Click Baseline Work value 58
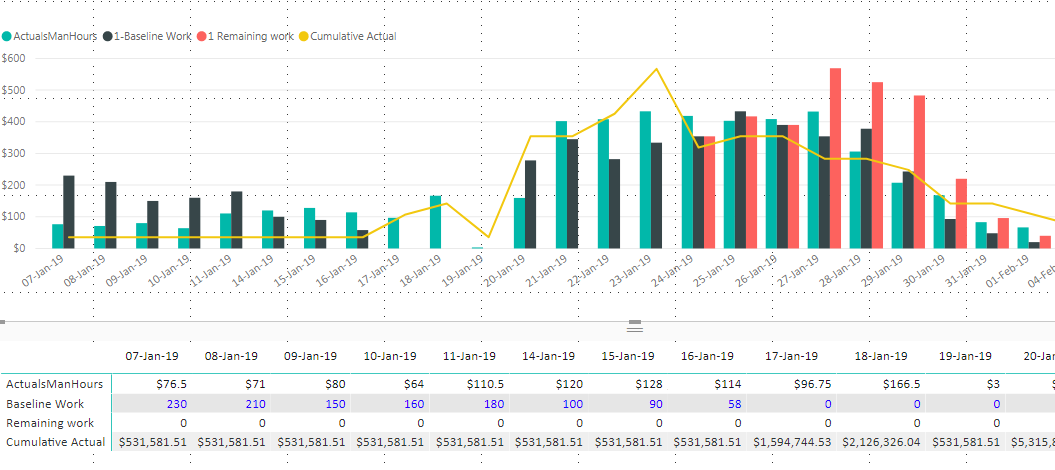The width and height of the screenshot is (1055, 470). (x=734, y=404)
